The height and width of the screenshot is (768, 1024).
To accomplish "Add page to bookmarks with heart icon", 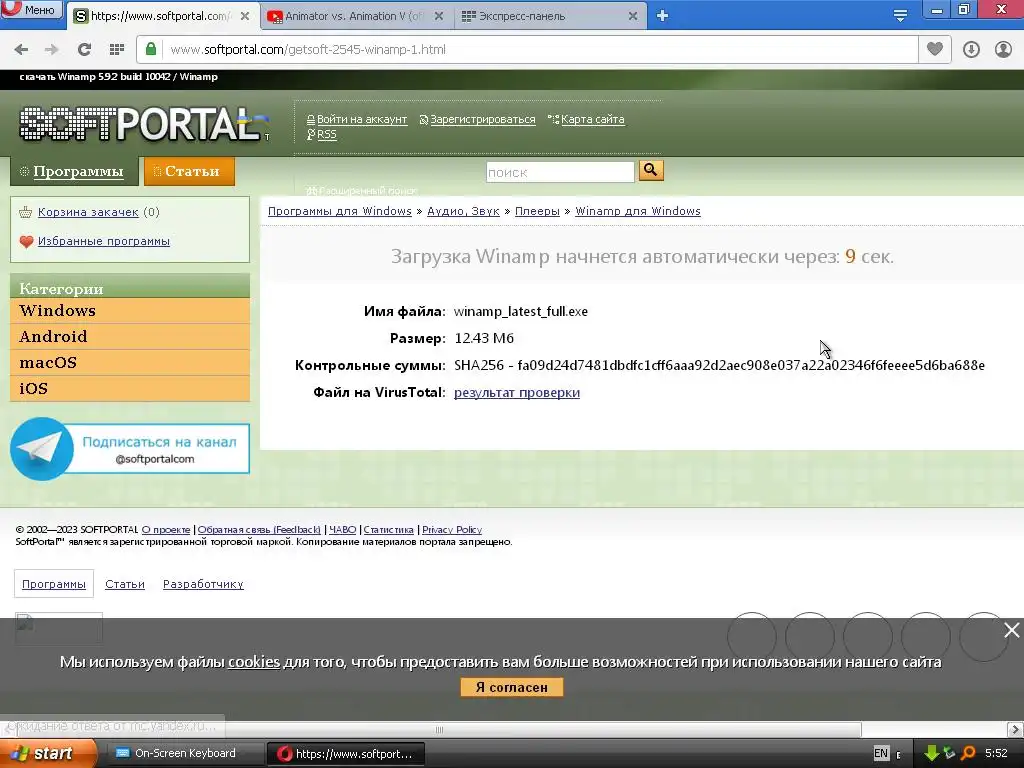I will click(x=935, y=49).
